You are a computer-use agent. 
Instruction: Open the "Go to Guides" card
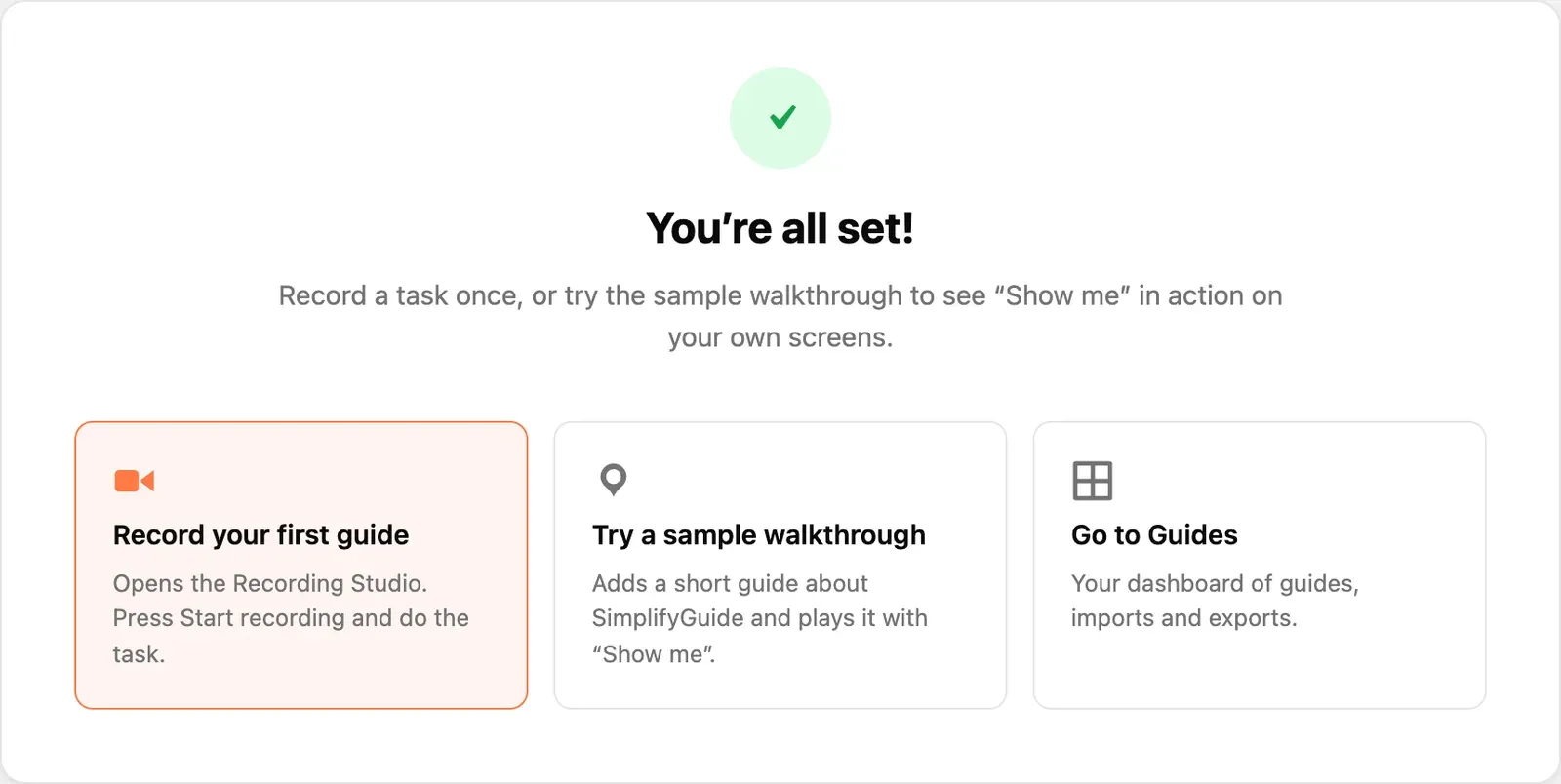(x=1260, y=566)
